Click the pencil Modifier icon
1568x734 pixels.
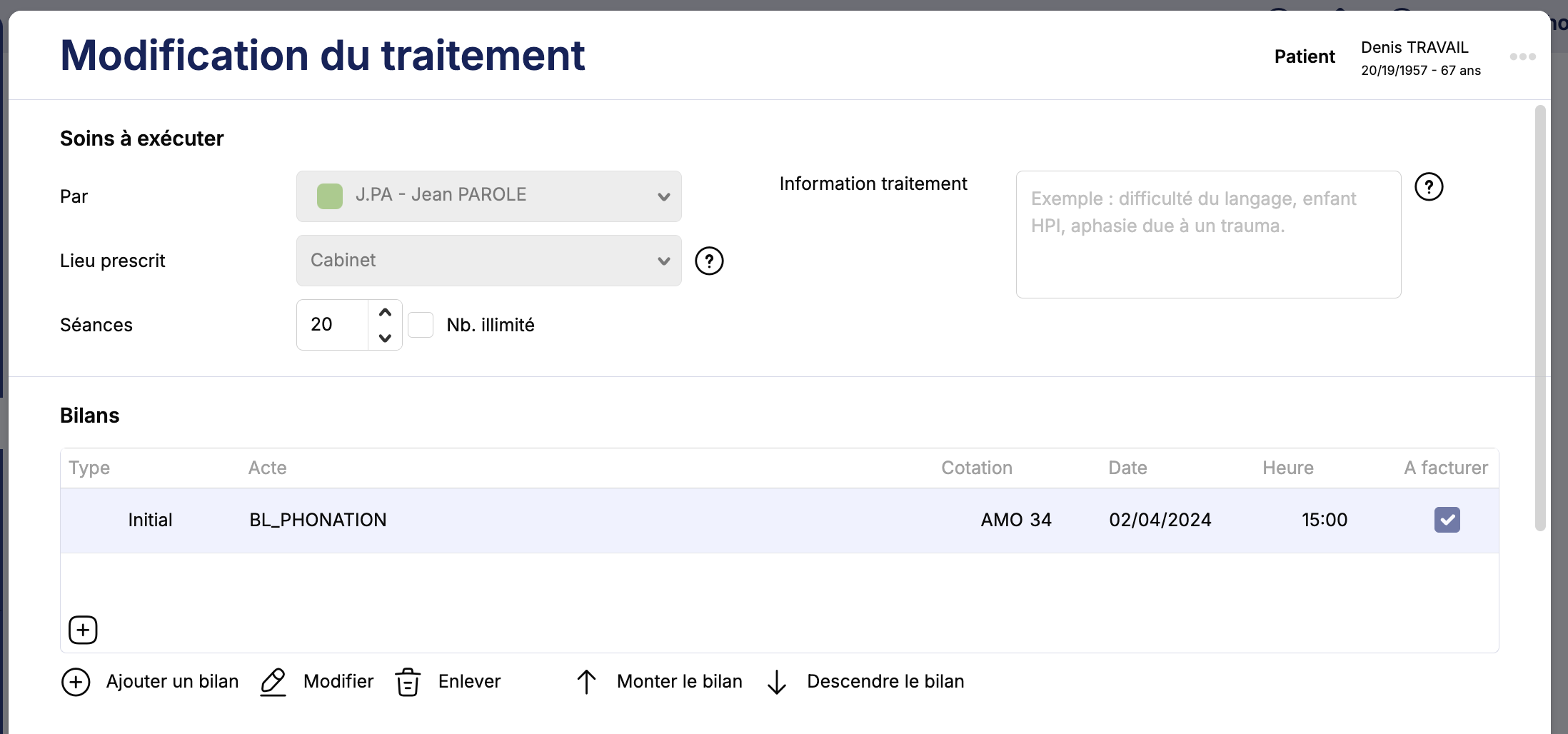273,682
